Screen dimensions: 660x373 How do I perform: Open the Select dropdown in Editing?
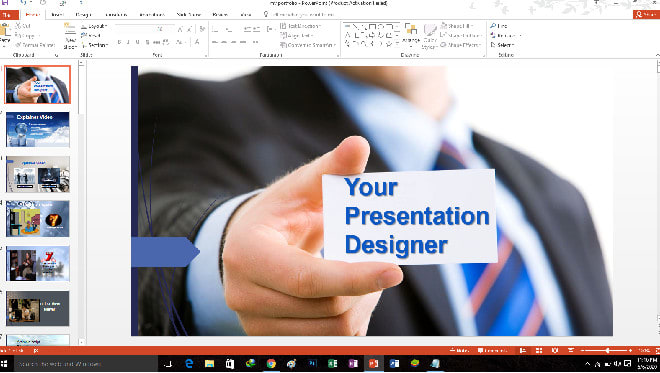(502, 45)
